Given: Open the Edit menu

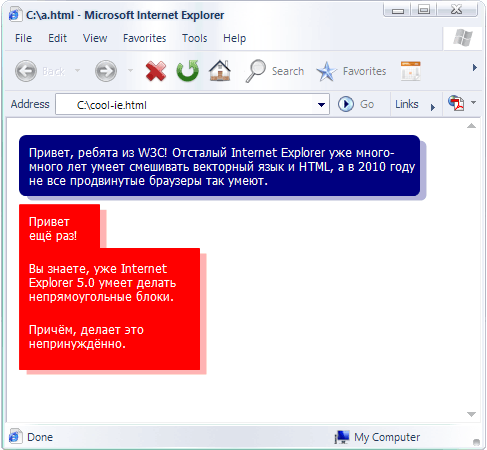Looking at the screenshot, I should point(57,38).
